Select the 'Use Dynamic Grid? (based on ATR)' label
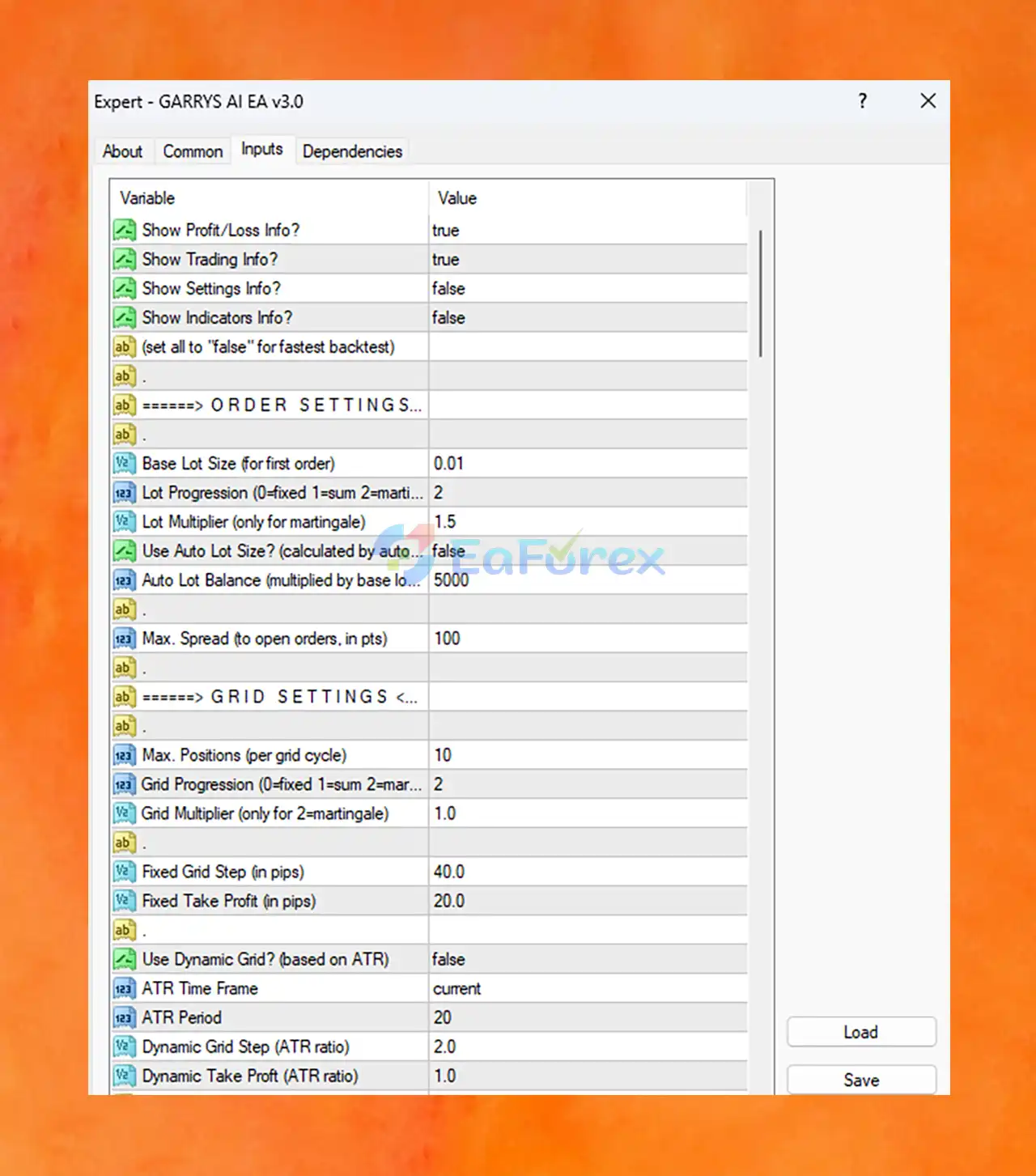The width and height of the screenshot is (1036, 1176). click(x=265, y=959)
